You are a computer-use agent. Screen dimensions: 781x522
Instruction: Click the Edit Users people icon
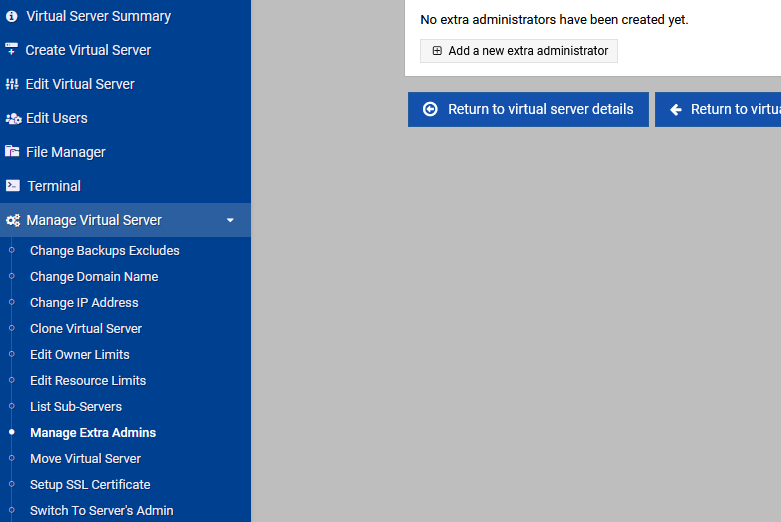[13, 119]
